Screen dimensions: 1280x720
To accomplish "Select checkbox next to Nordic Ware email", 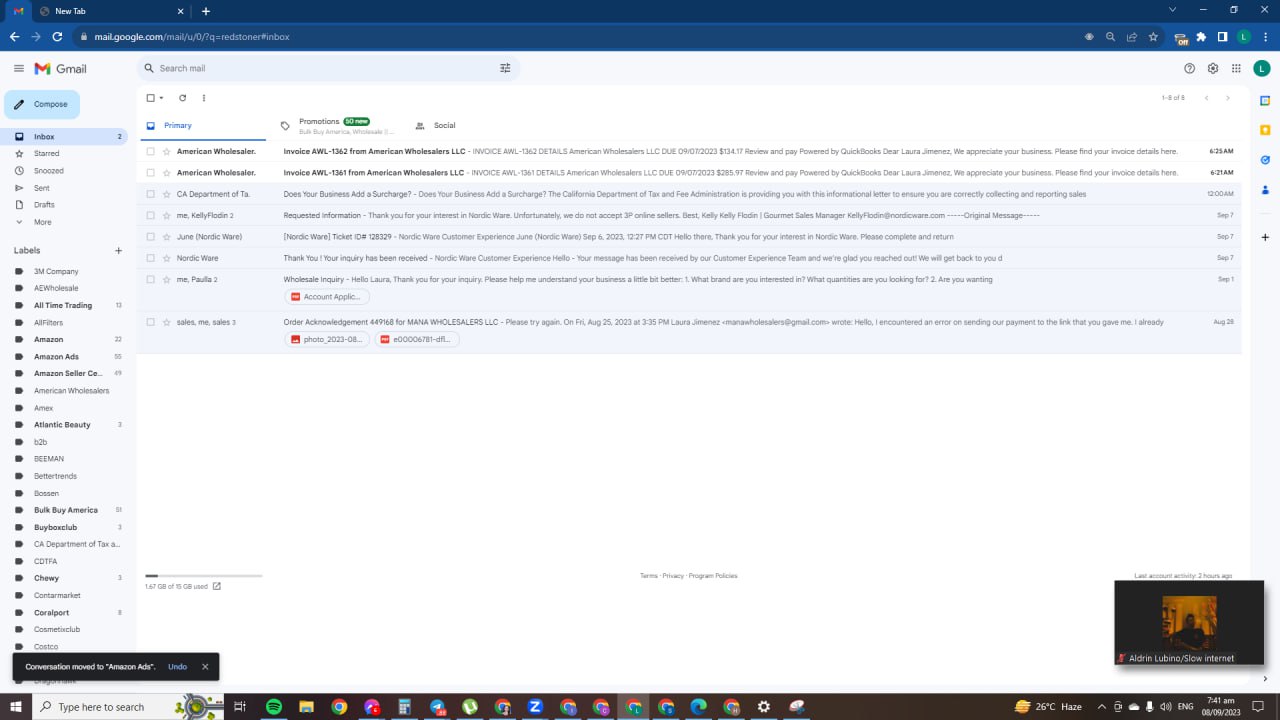I will click(x=151, y=258).
